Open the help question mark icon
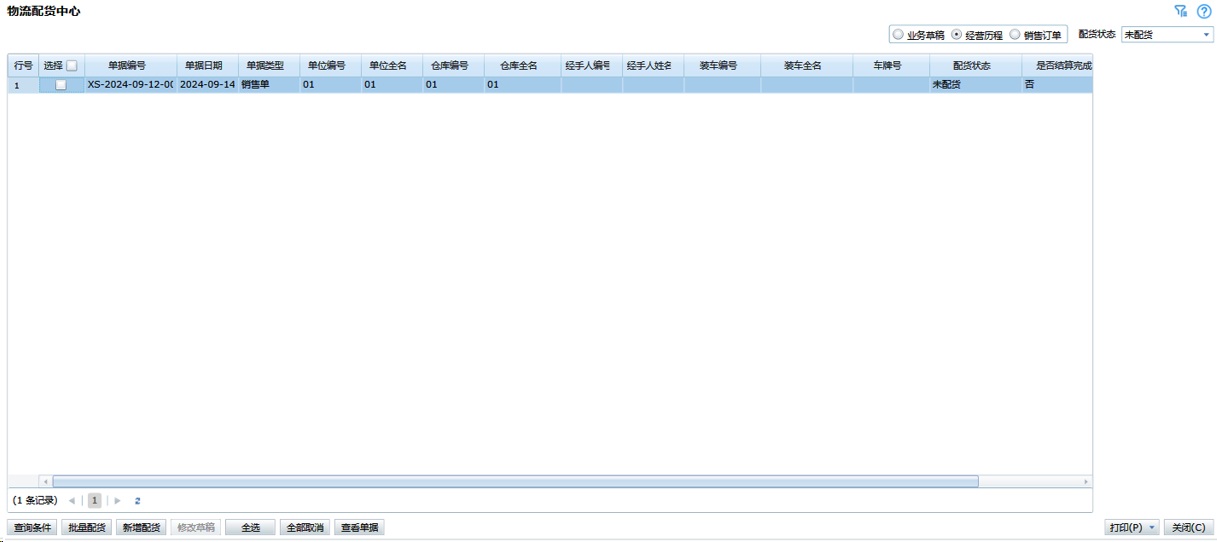Viewport: 1217px width, 542px height. click(x=1204, y=11)
